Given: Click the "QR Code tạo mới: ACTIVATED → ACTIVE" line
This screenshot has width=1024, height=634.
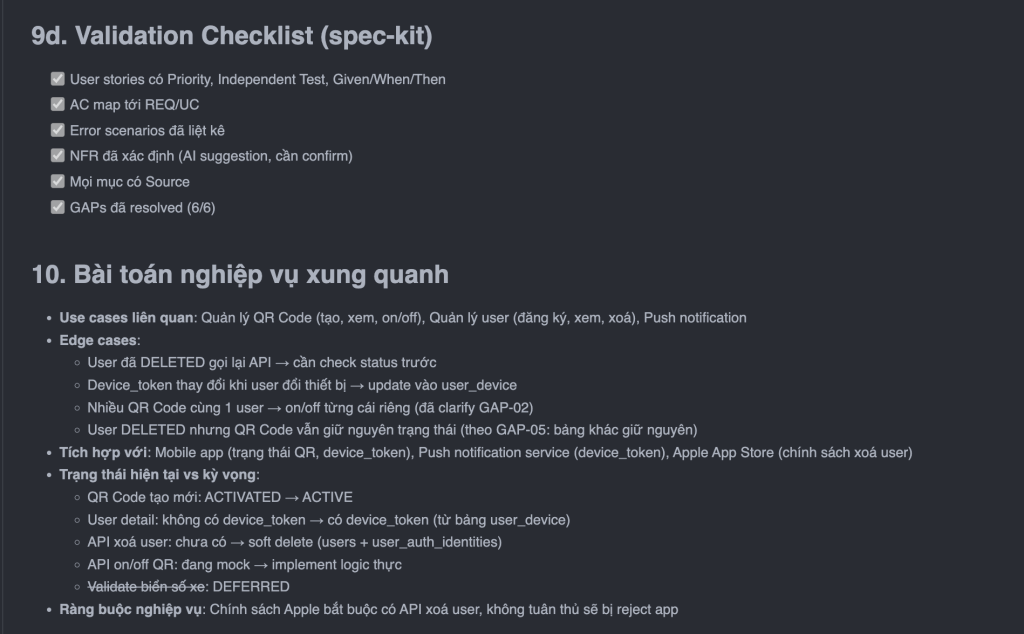Looking at the screenshot, I should (x=220, y=497).
